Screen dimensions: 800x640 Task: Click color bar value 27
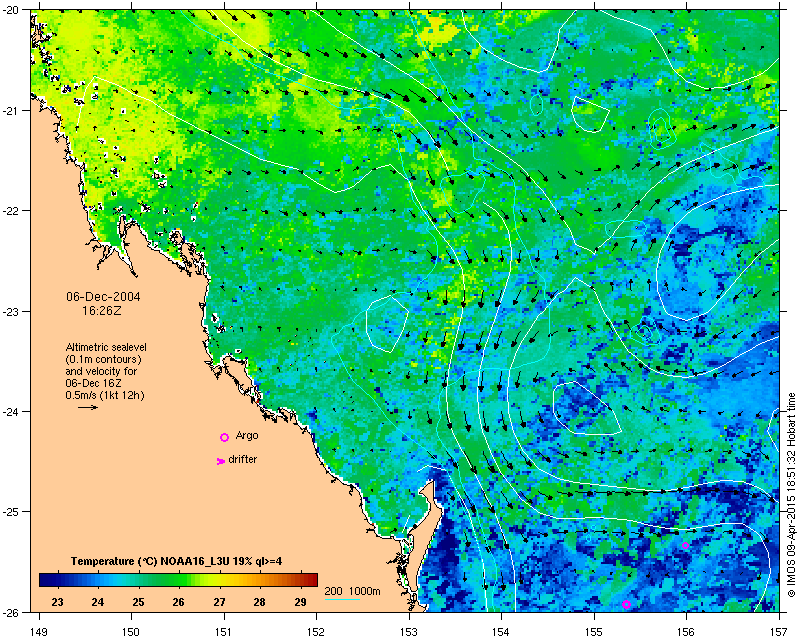219,602
